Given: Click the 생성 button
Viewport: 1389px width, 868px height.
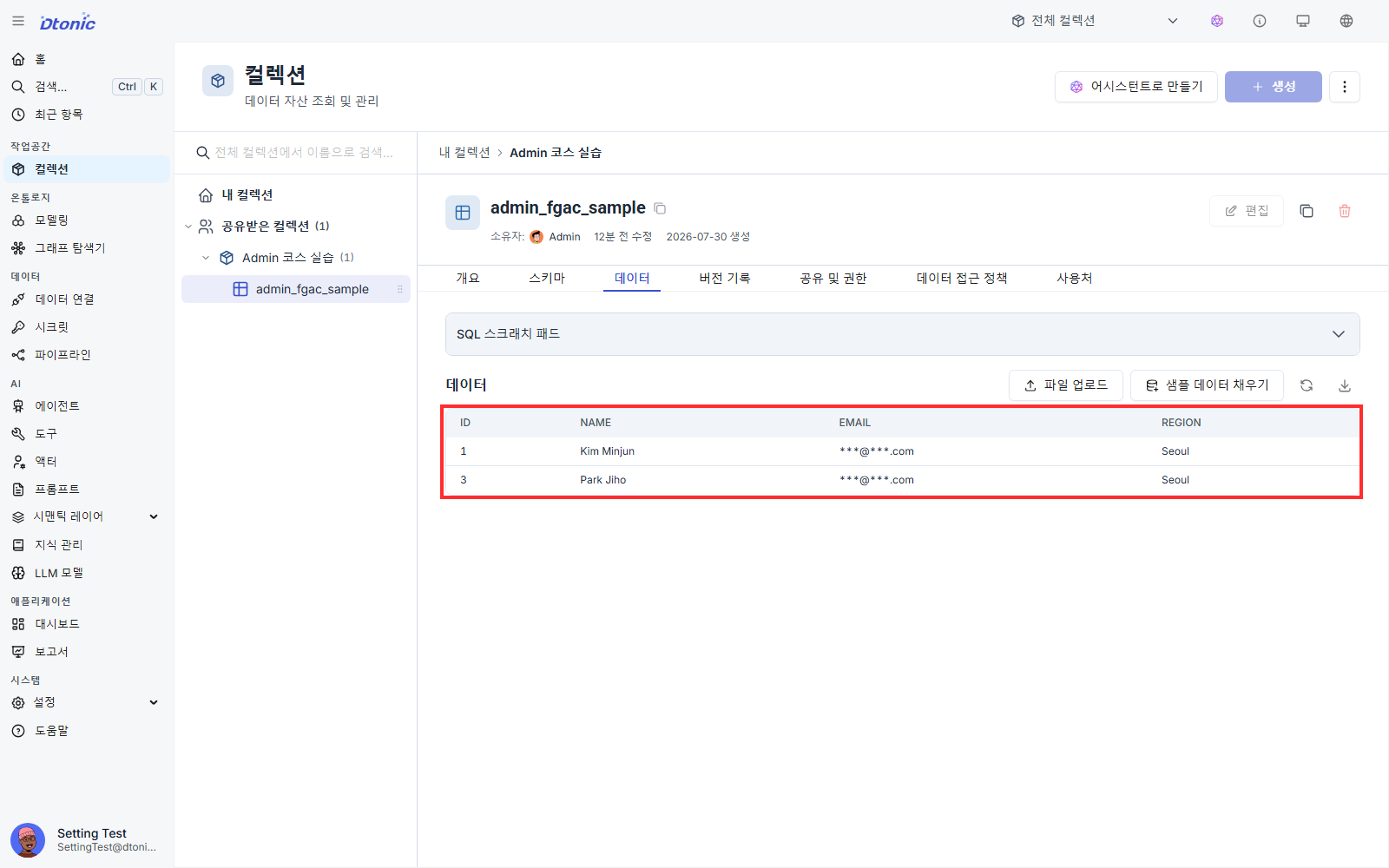Looking at the screenshot, I should [1274, 87].
